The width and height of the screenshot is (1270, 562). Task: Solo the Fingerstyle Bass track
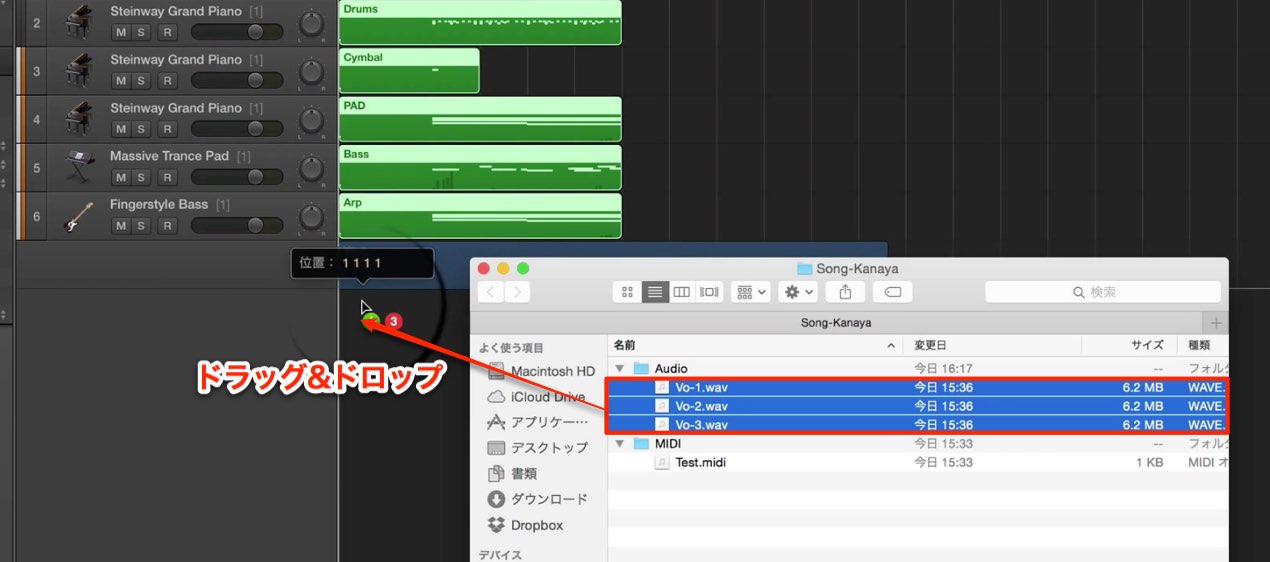point(141,225)
